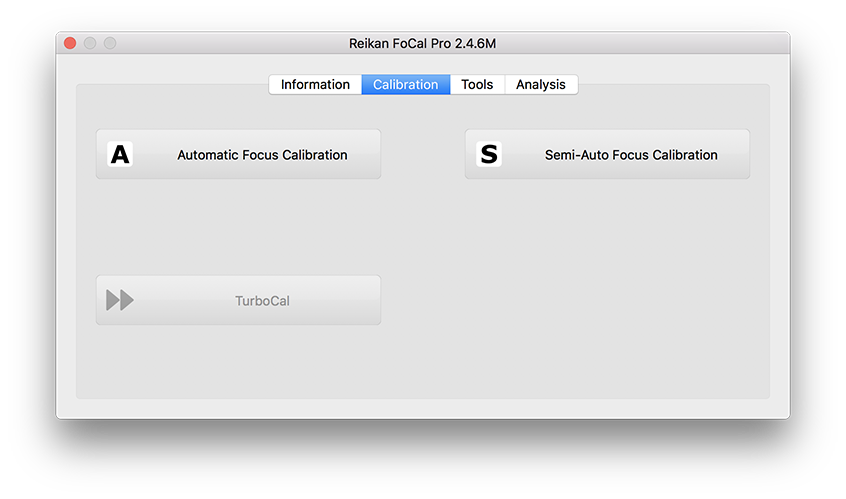This screenshot has height=499, width=846.
Task: Close the Reikan FoCal Pro window
Action: (70, 43)
